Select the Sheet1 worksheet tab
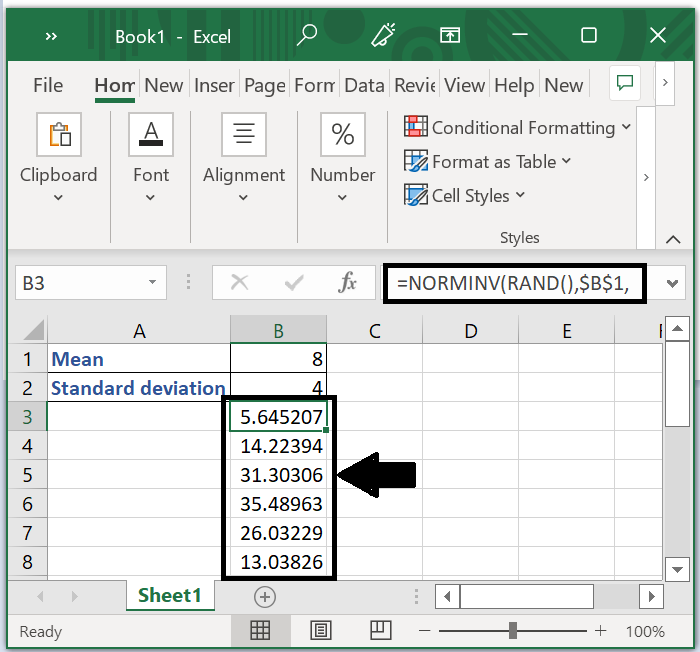This screenshot has width=700, height=652. click(x=170, y=596)
